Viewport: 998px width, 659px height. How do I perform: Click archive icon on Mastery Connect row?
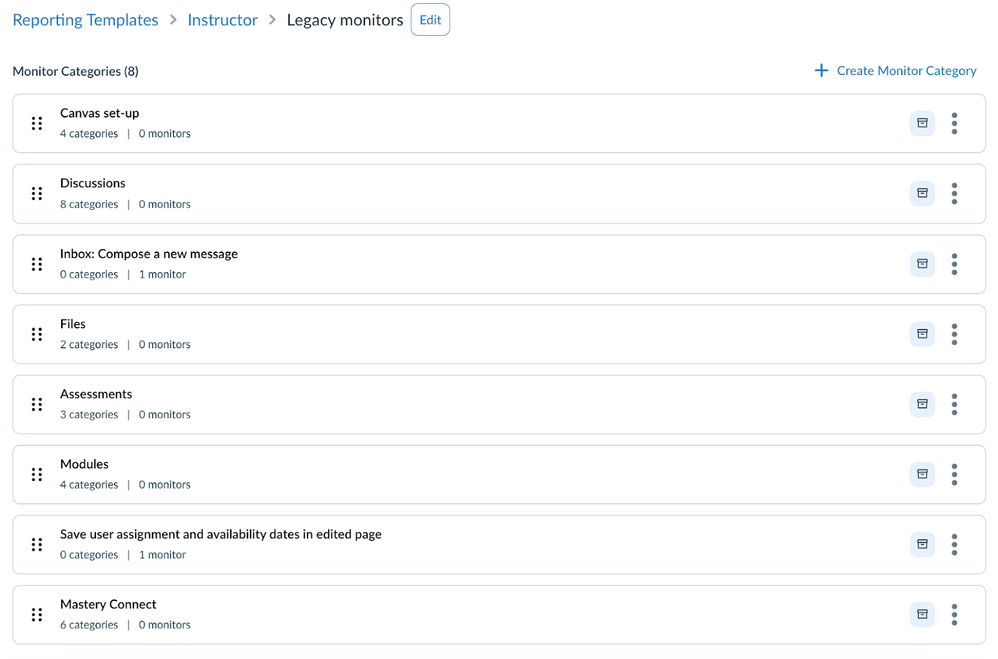pos(922,614)
